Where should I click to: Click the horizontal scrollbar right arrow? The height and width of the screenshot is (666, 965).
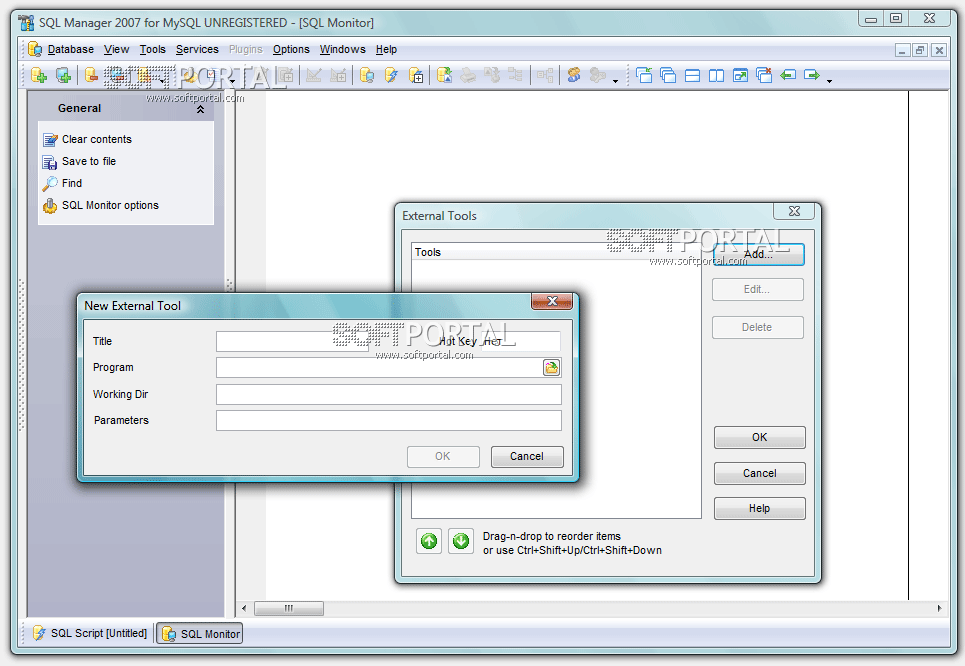pyautogui.click(x=939, y=609)
